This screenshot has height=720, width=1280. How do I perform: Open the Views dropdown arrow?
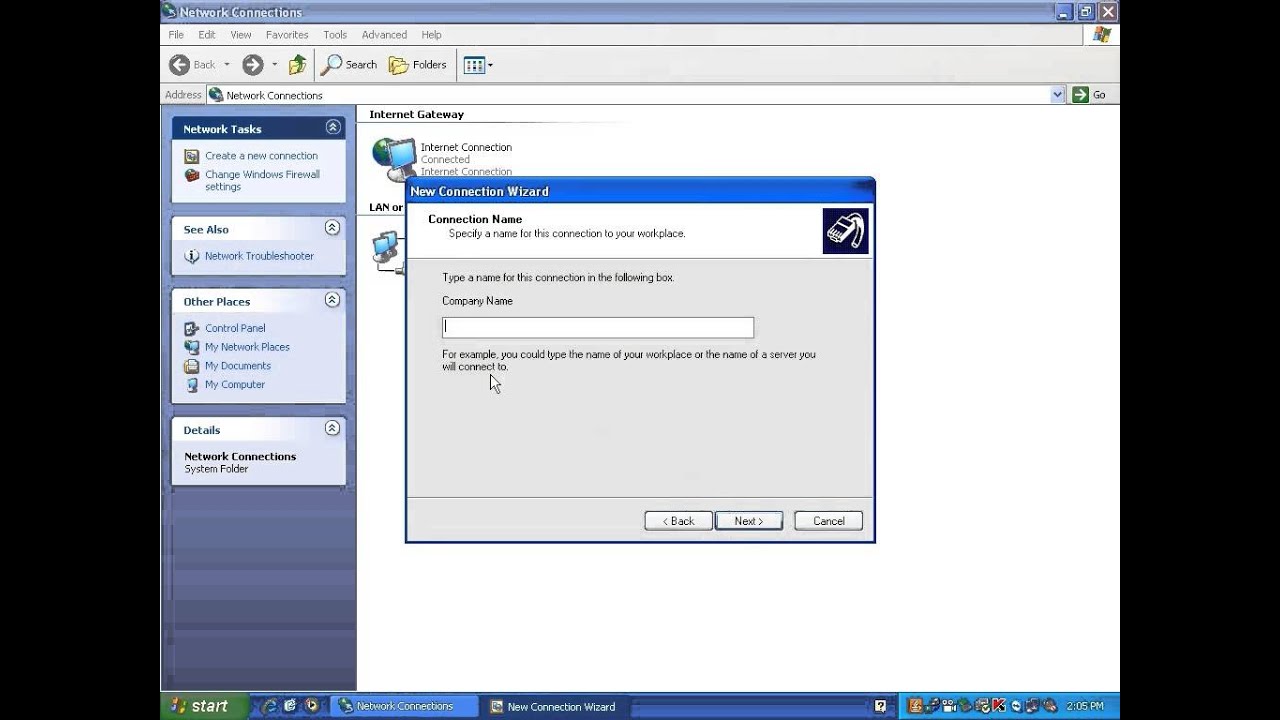click(x=490, y=65)
